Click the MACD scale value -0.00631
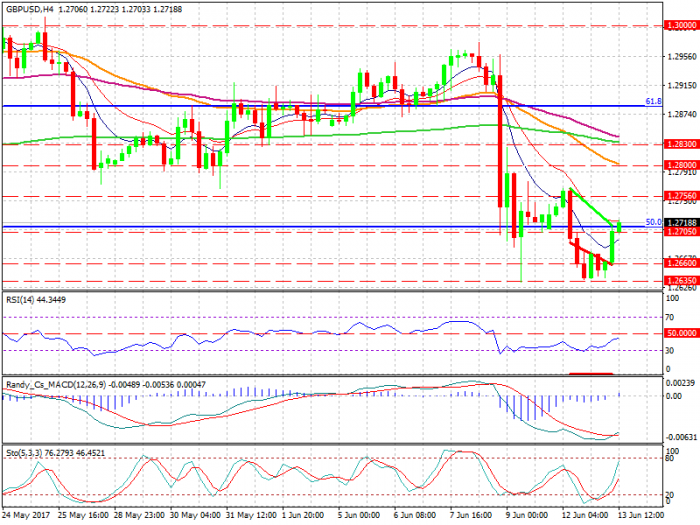The width and height of the screenshot is (700, 525). coord(681,437)
